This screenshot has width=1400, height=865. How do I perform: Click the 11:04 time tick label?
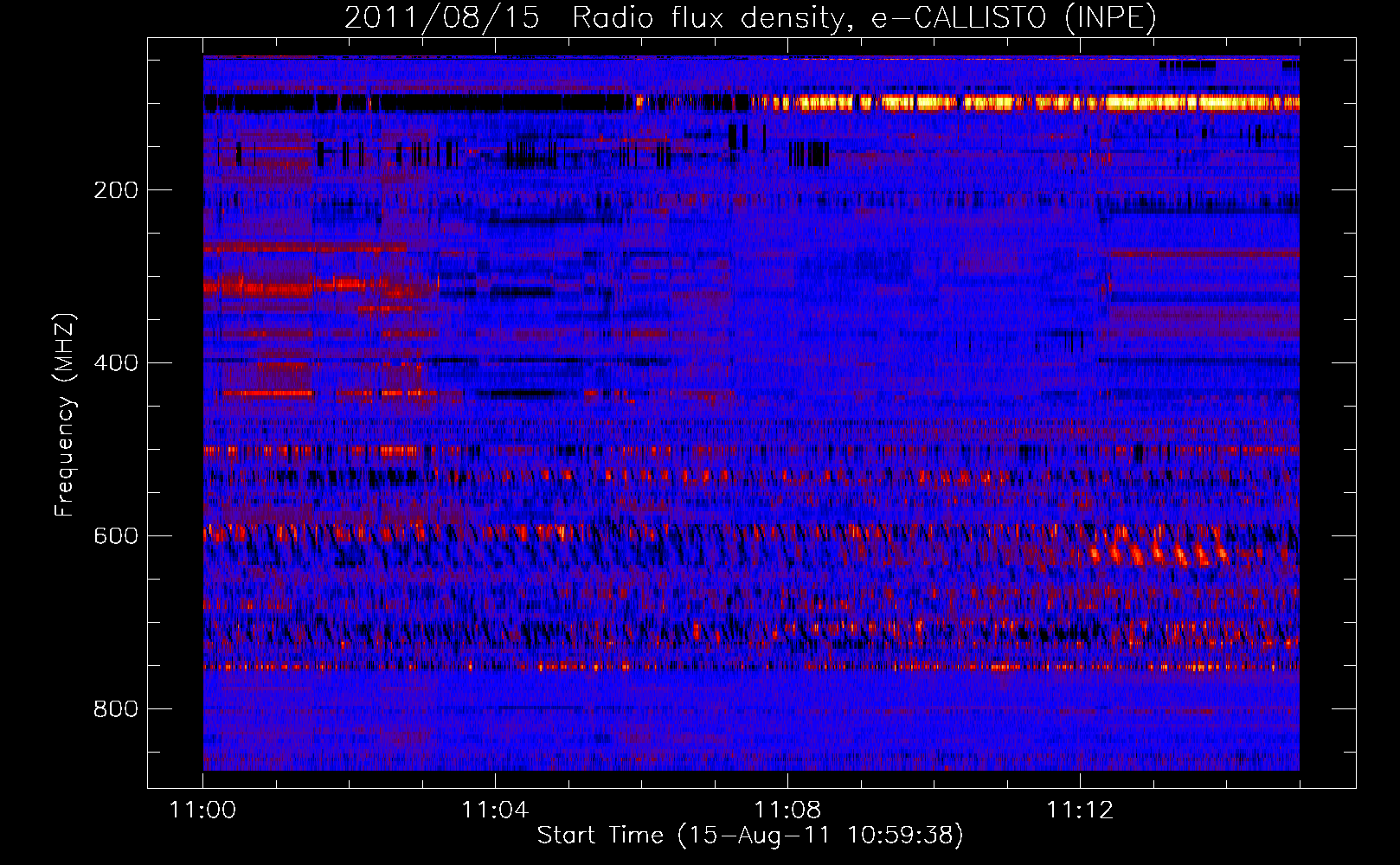click(x=495, y=810)
